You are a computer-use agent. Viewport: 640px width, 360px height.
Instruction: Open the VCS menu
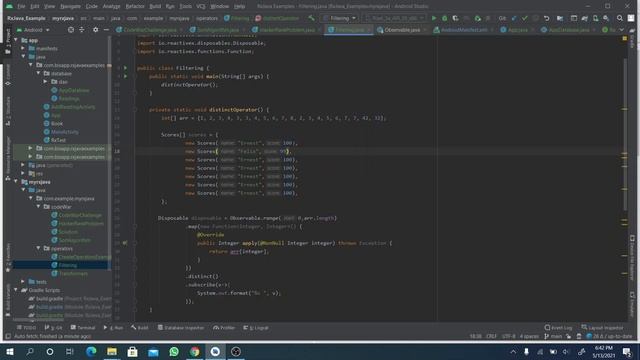tap(200, 6)
